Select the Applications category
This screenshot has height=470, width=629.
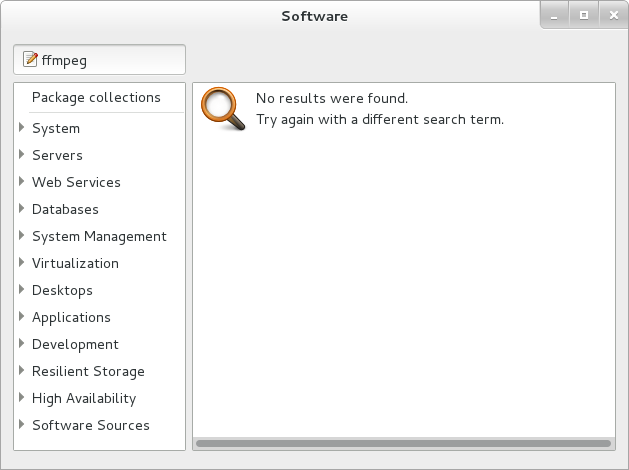tap(71, 317)
